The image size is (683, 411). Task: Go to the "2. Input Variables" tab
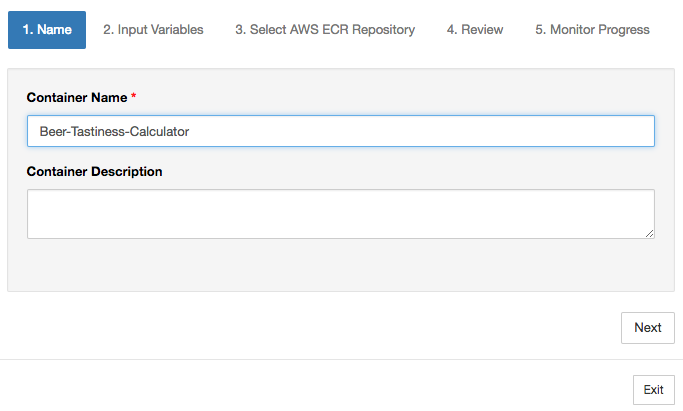pos(153,30)
